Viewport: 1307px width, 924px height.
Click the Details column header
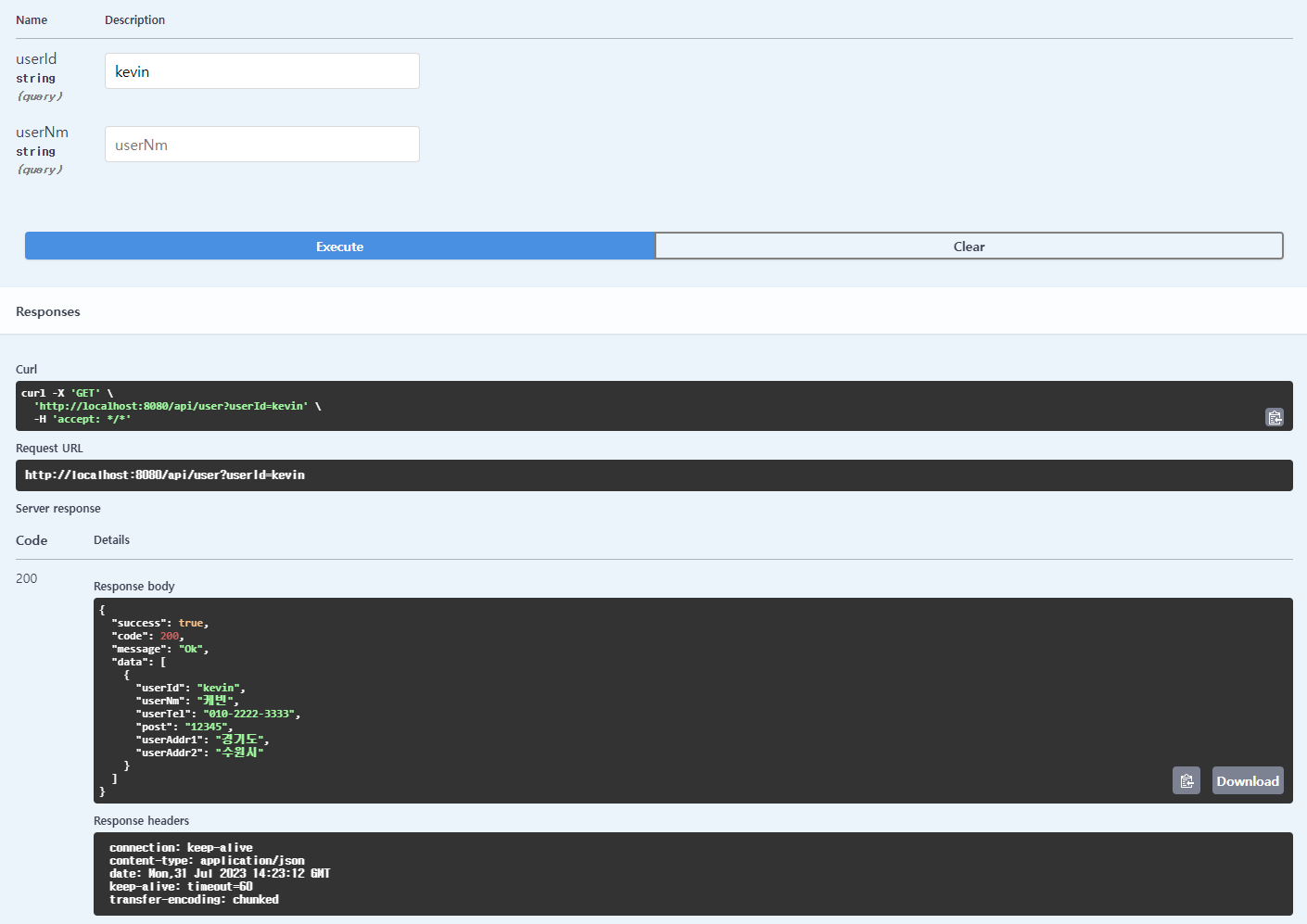111,540
